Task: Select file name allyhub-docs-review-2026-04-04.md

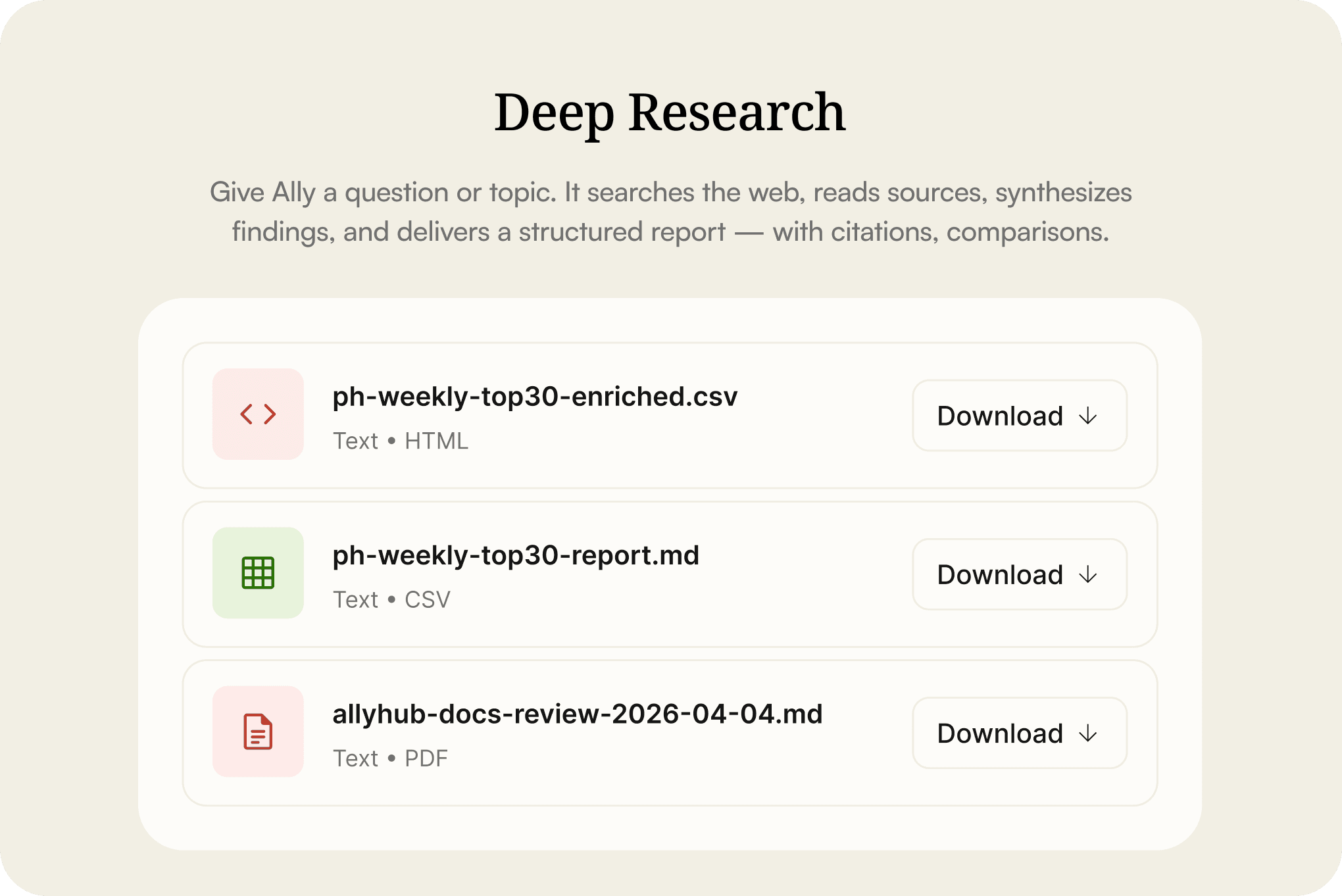Action: tap(578, 714)
